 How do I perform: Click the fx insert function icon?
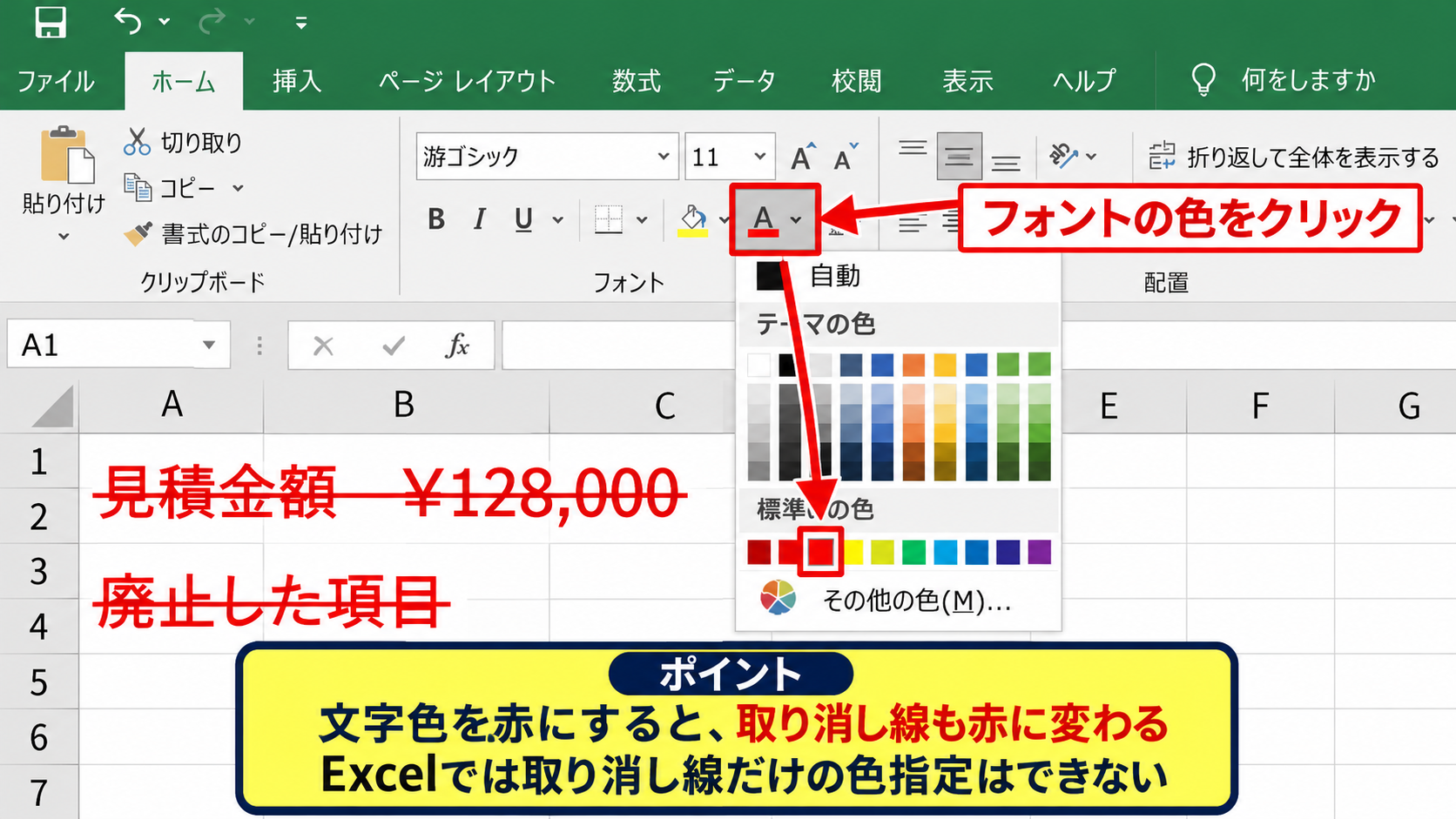(x=457, y=346)
